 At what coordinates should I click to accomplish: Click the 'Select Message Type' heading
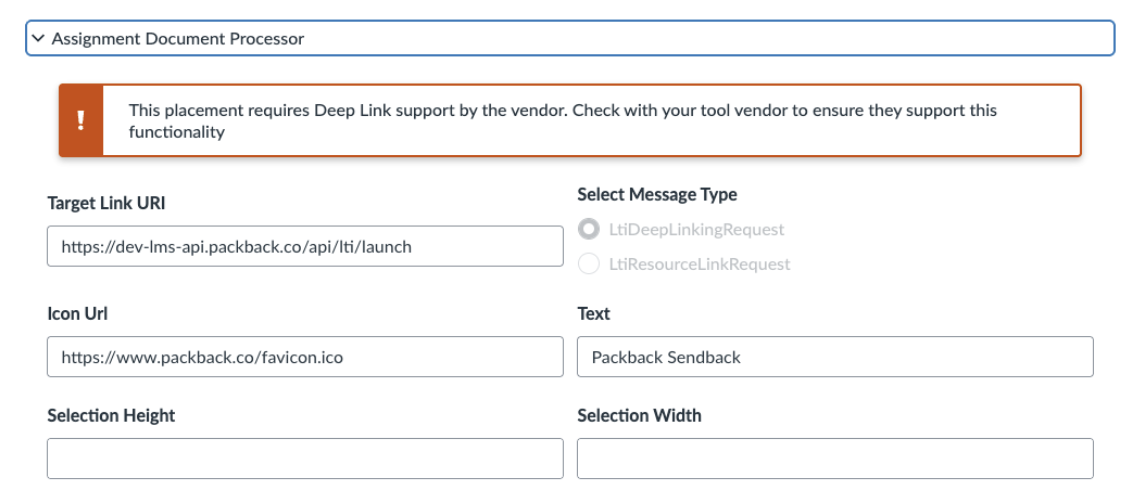click(x=656, y=195)
